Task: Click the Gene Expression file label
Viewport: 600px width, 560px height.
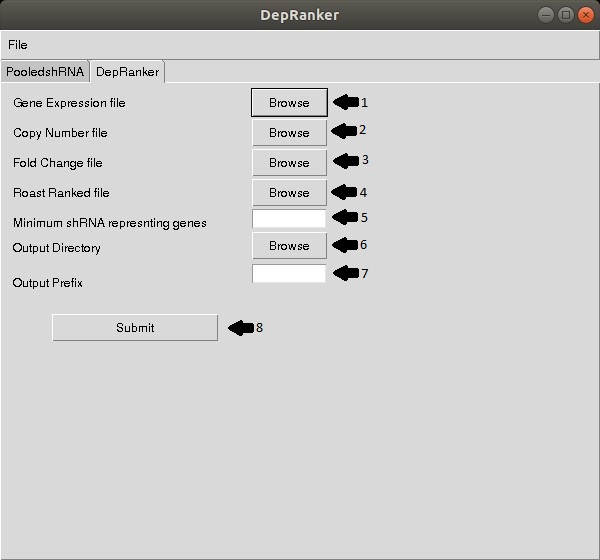Action: (x=69, y=103)
